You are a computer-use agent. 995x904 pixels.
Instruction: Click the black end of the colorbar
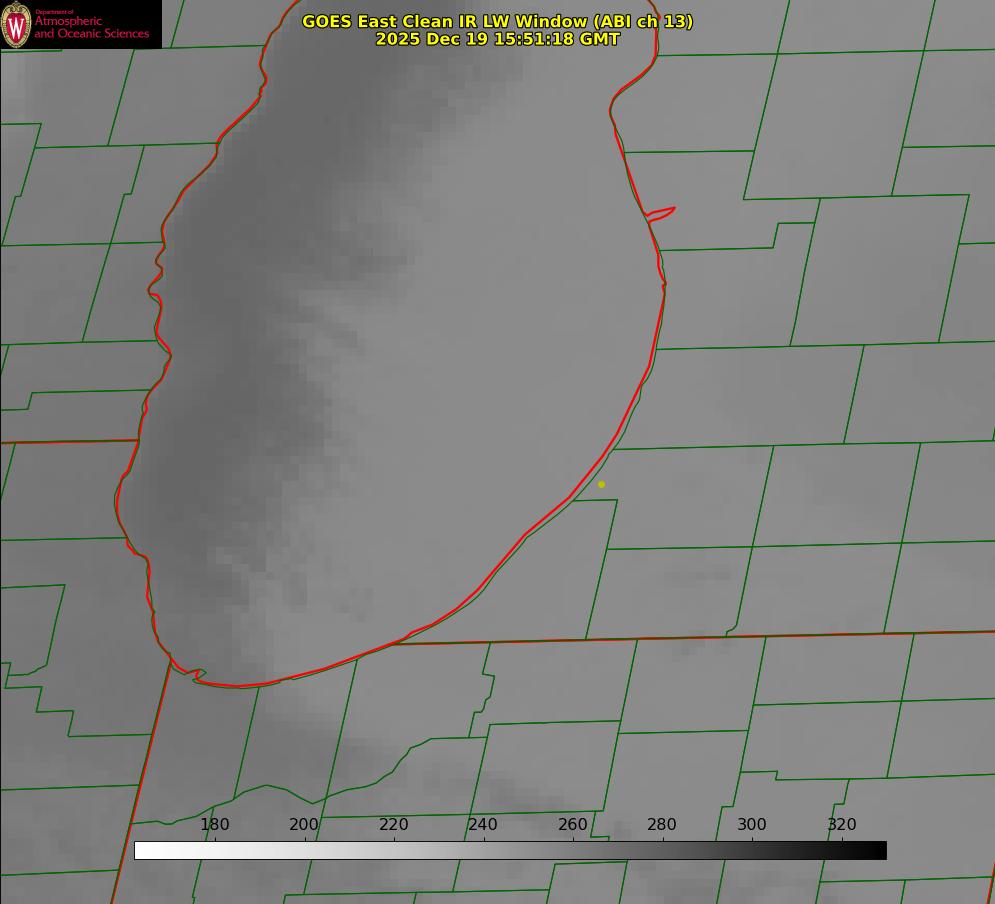(878, 851)
